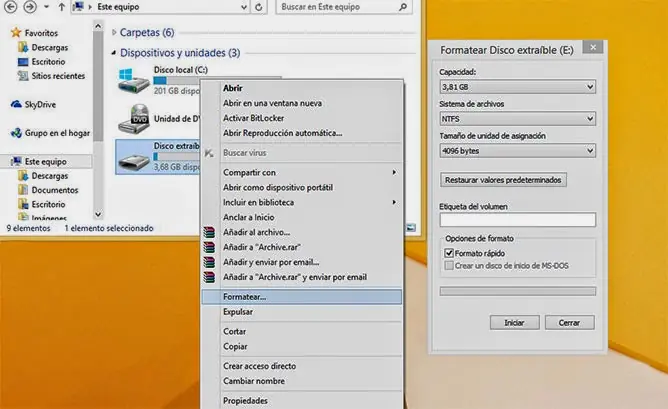Viewport: 668px width, 409px height.
Task: Expand the Incluir en biblioteca submenu
Action: [302, 202]
